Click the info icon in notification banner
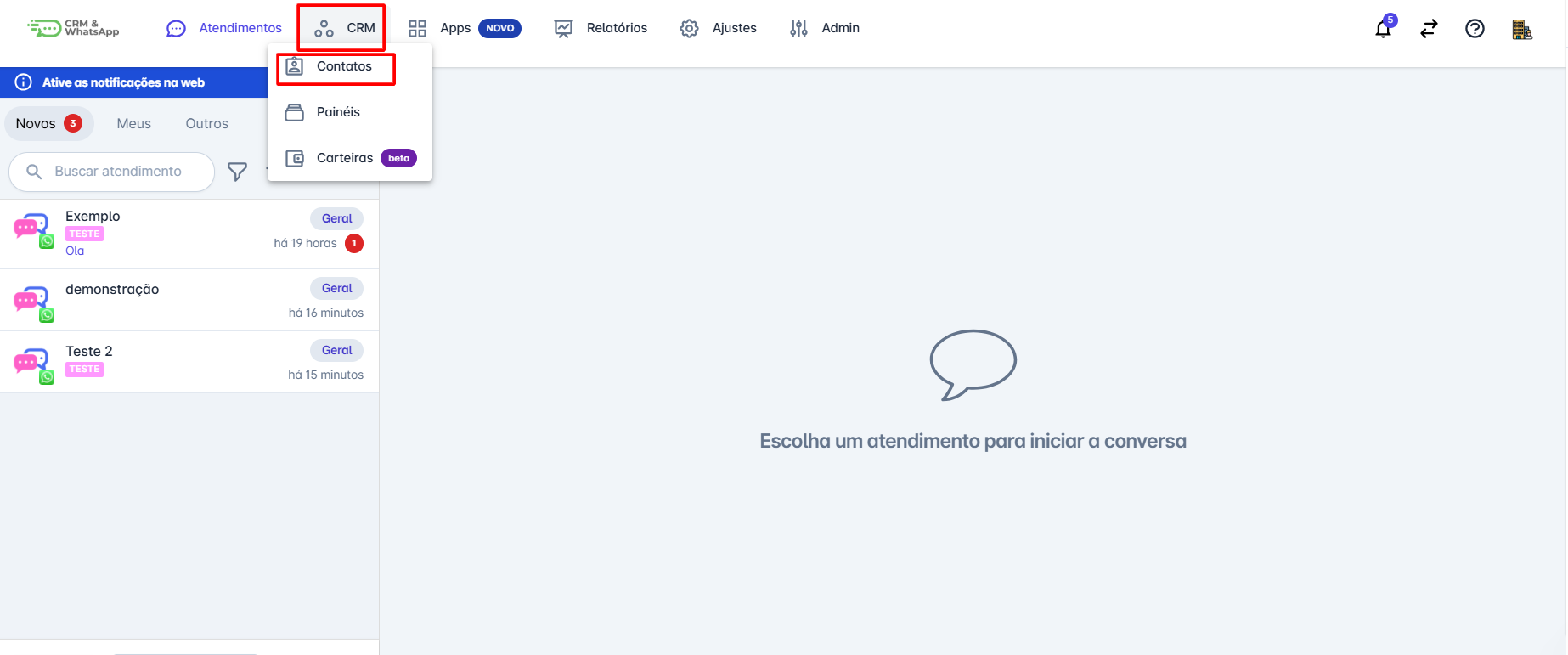Image resolution: width=1568 pixels, height=655 pixels. pos(24,82)
